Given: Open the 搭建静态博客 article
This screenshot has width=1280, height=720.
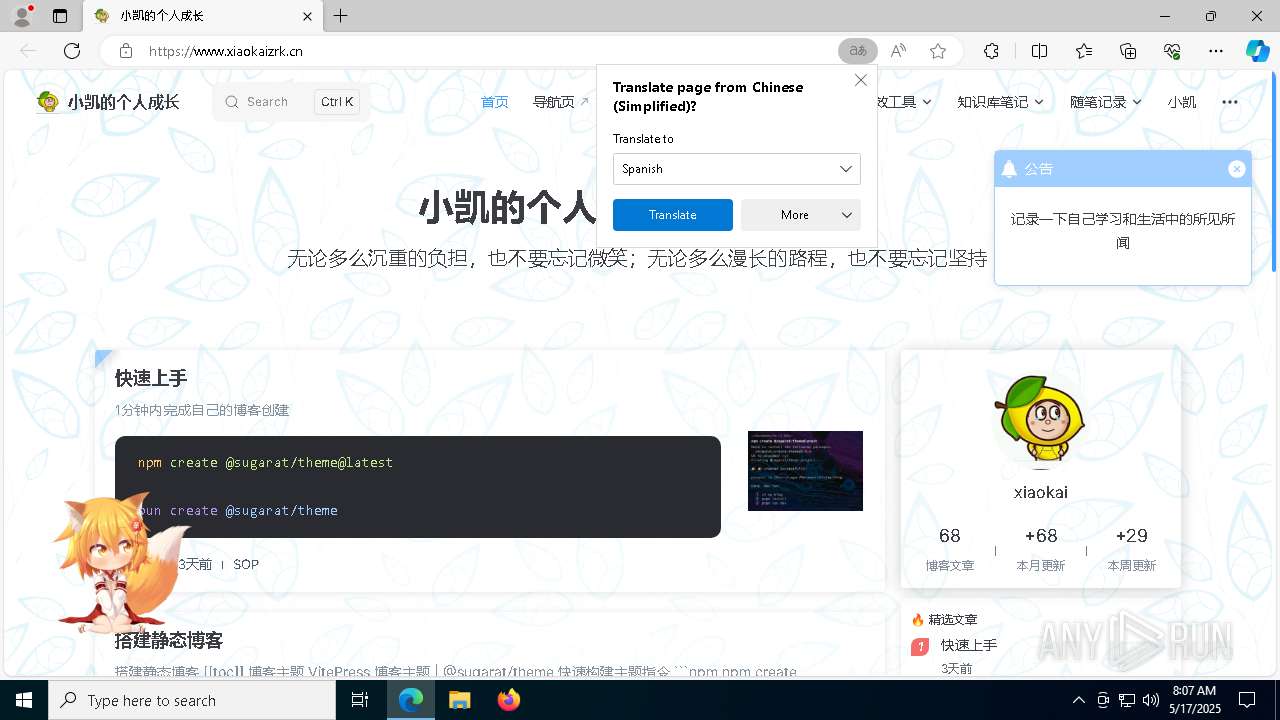Looking at the screenshot, I should click(169, 640).
